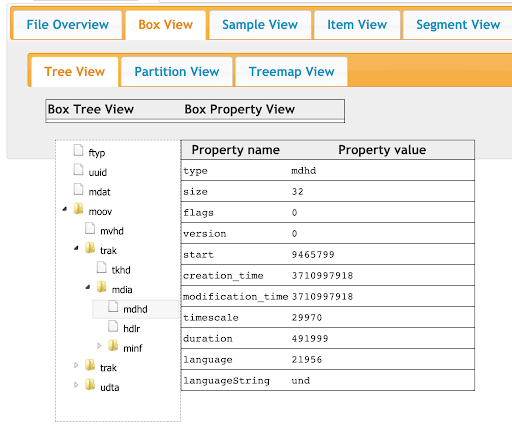The width and height of the screenshot is (512, 430).
Task: Click the minf folder icon
Action: click(x=113, y=346)
